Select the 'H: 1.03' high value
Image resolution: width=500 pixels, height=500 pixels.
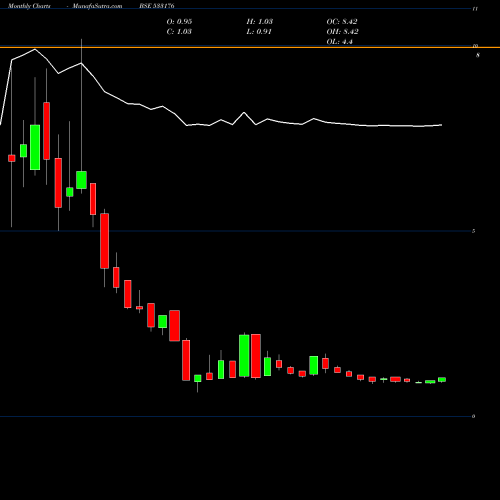click(260, 21)
